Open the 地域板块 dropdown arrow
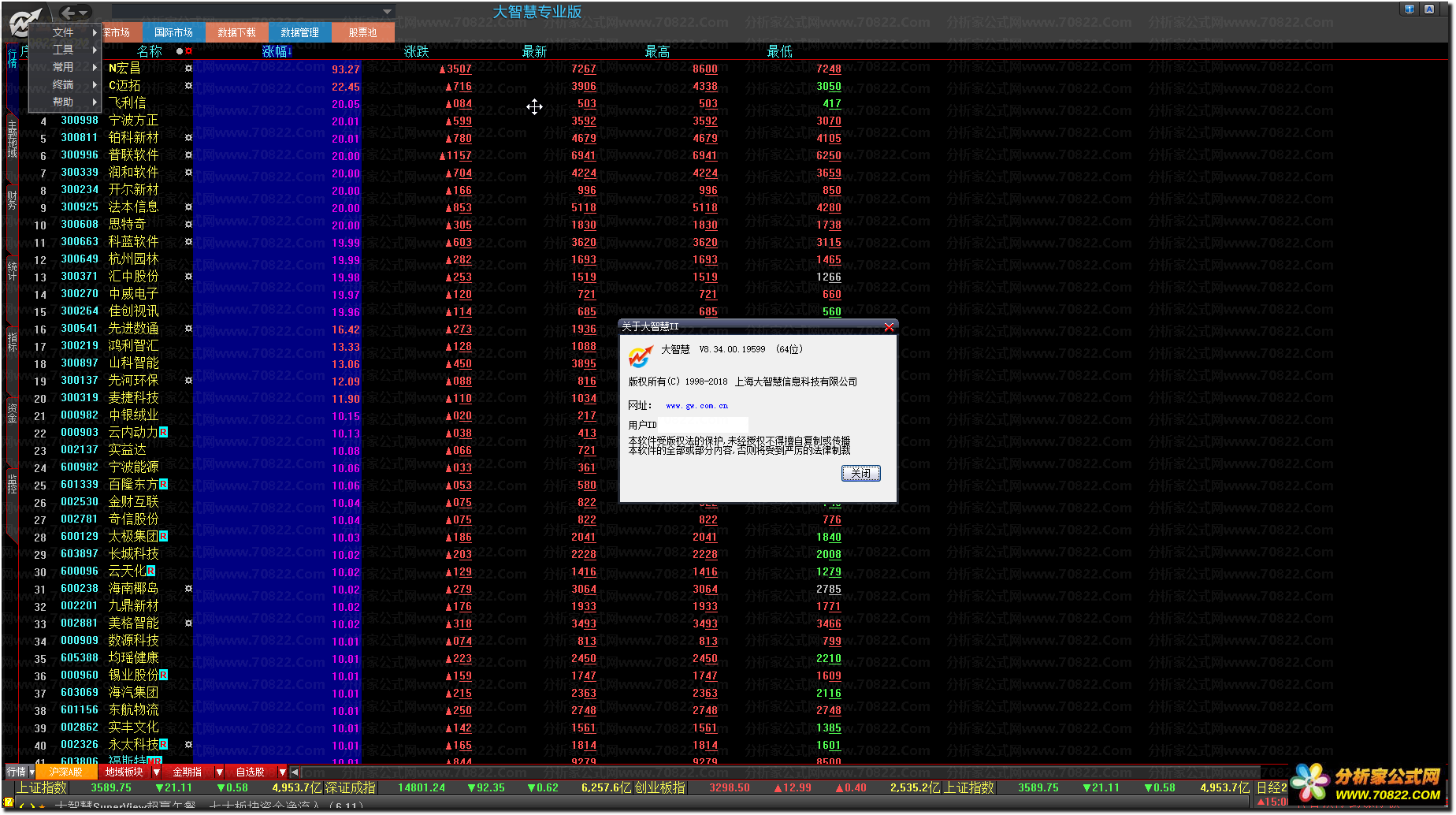1456x815 pixels. point(156,772)
